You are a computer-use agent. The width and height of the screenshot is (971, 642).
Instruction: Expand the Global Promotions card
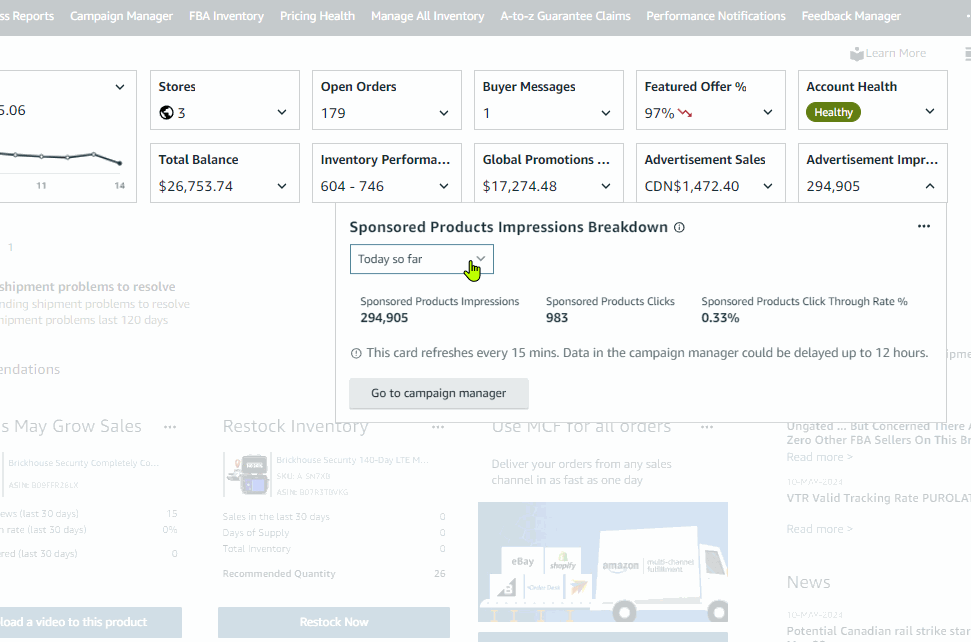point(606,186)
